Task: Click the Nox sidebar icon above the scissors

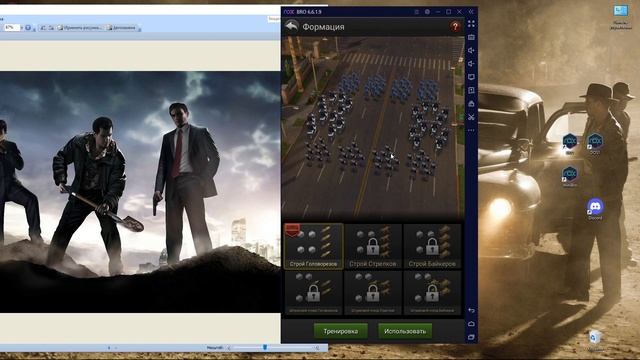Action: (x=471, y=104)
